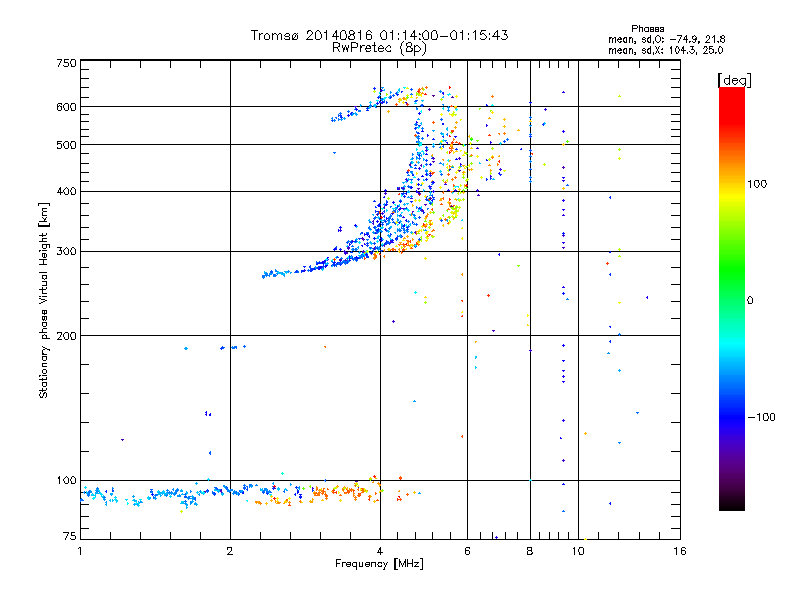Image resolution: width=800 pixels, height=600 pixels.
Task: Click the '8' x-axis tick label
Action: point(530,551)
